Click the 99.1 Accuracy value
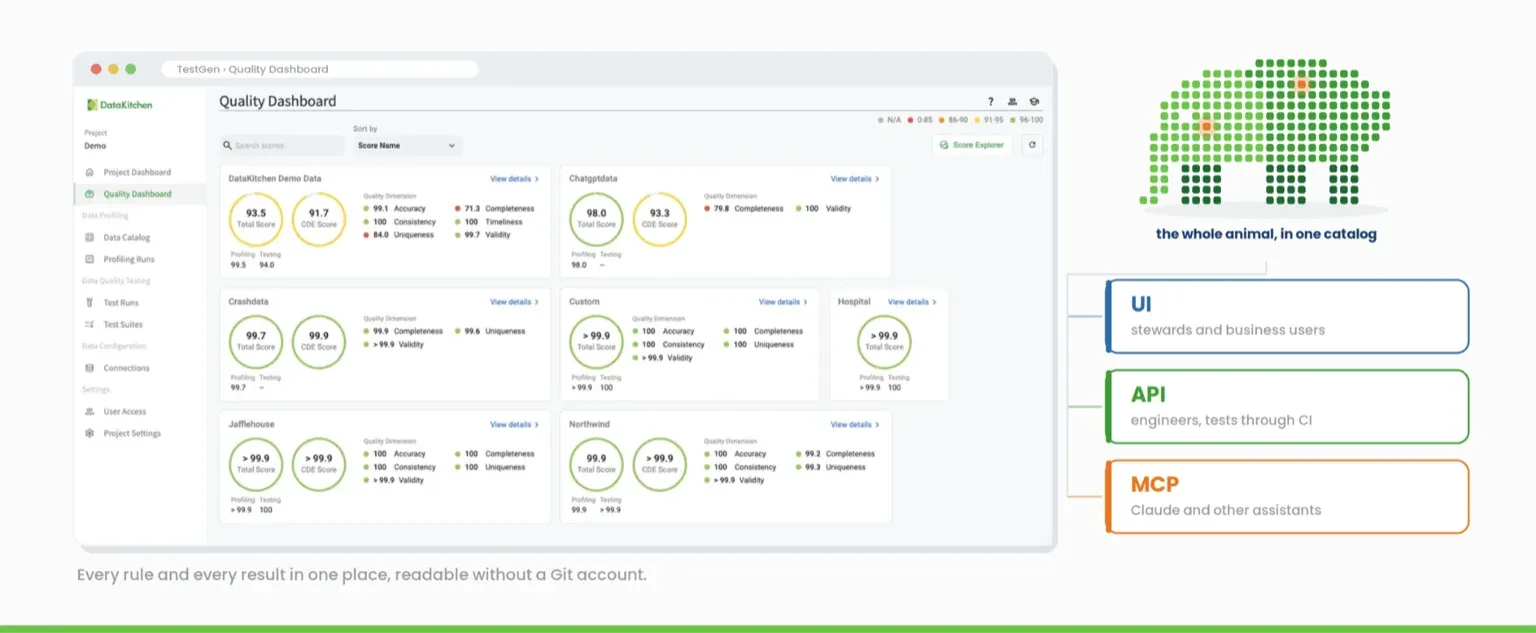This screenshot has height=633, width=1536. 381,209
